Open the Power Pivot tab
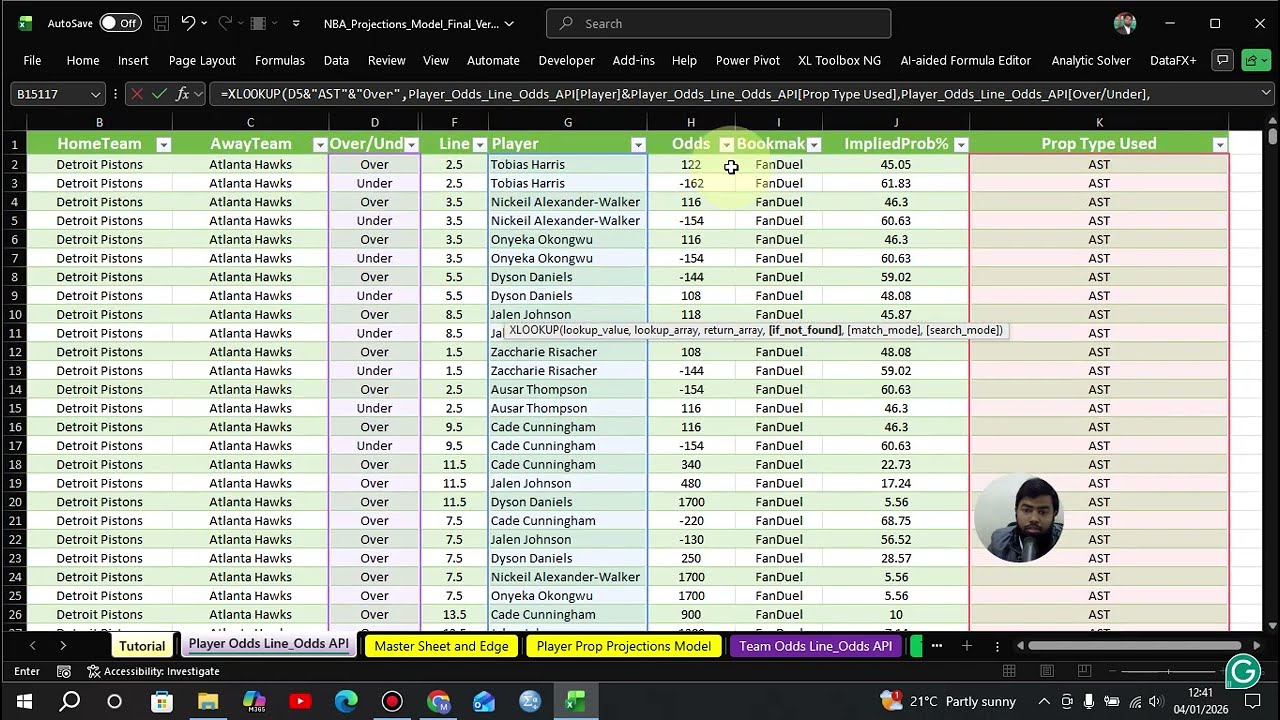The width and height of the screenshot is (1280, 720). tap(747, 60)
